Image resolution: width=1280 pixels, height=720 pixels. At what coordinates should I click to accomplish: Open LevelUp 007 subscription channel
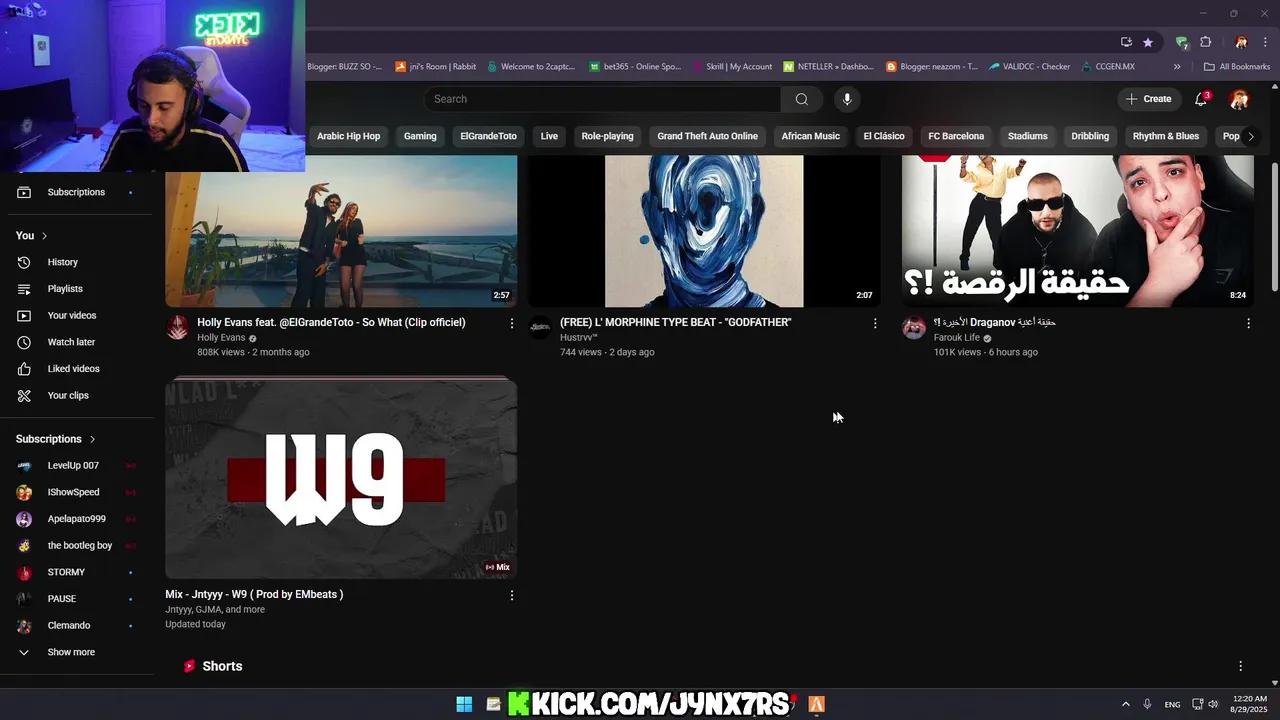coord(76,466)
